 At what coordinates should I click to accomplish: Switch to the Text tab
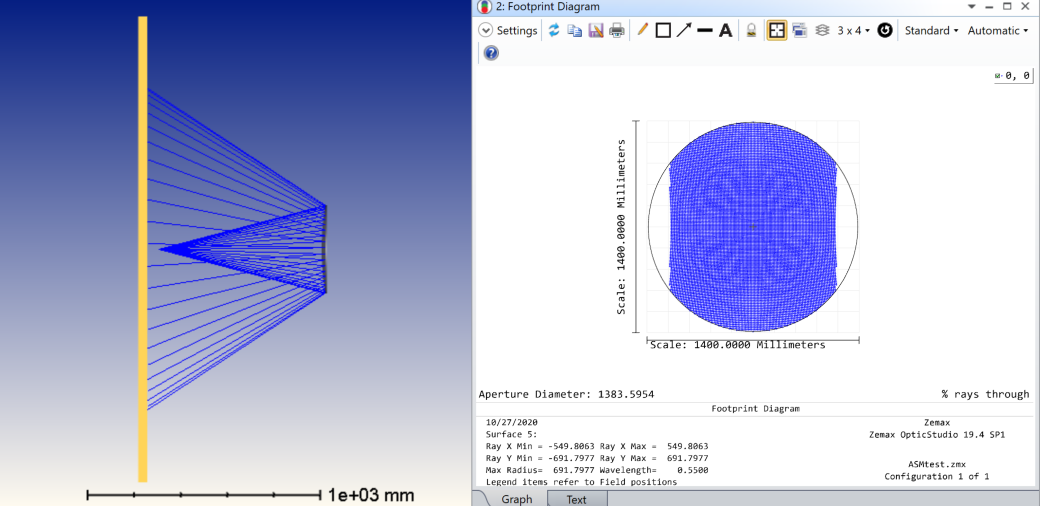click(576, 499)
